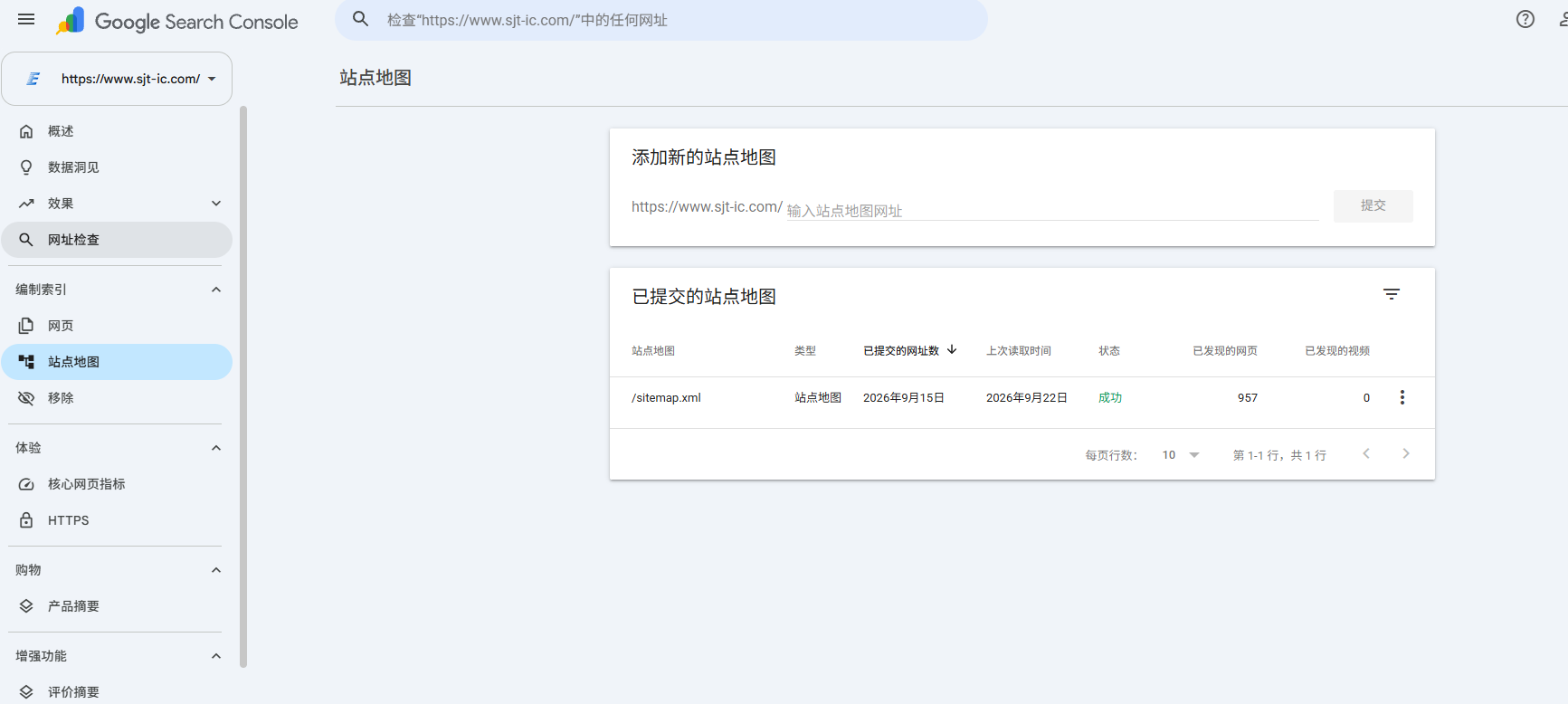This screenshot has height=704, width=1568.
Task: Open 产品摘要 in the sidebar
Action: pos(117,606)
